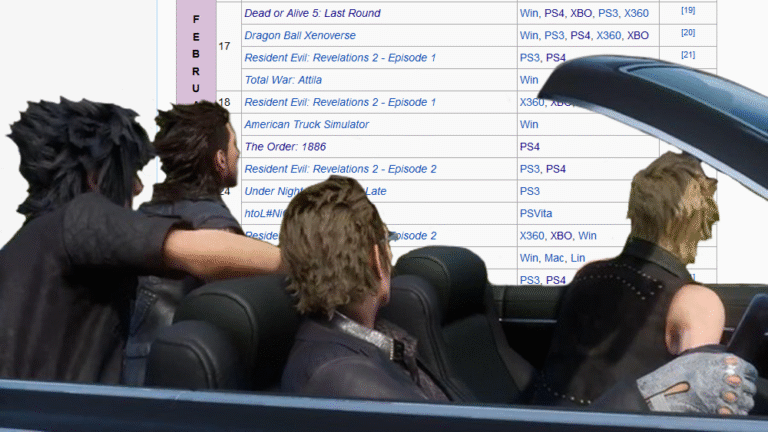Click PS4 platform in The Order: 1886 row
This screenshot has width=768, height=432.
tap(529, 146)
